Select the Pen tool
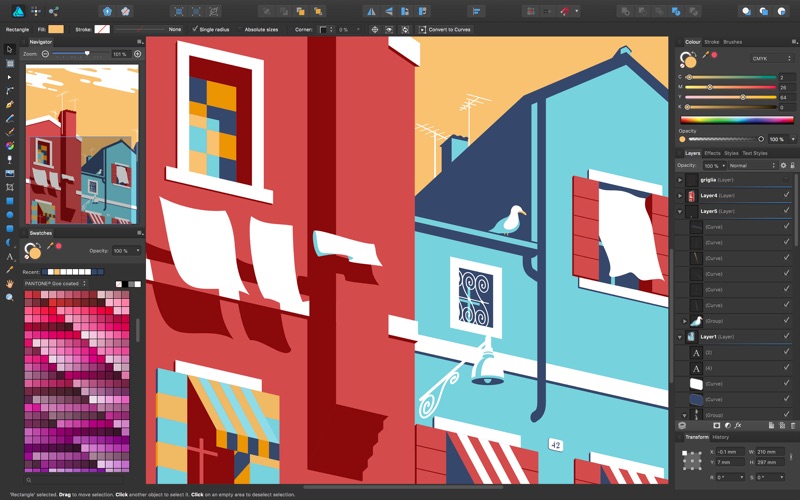800x500 pixels. pyautogui.click(x=9, y=104)
